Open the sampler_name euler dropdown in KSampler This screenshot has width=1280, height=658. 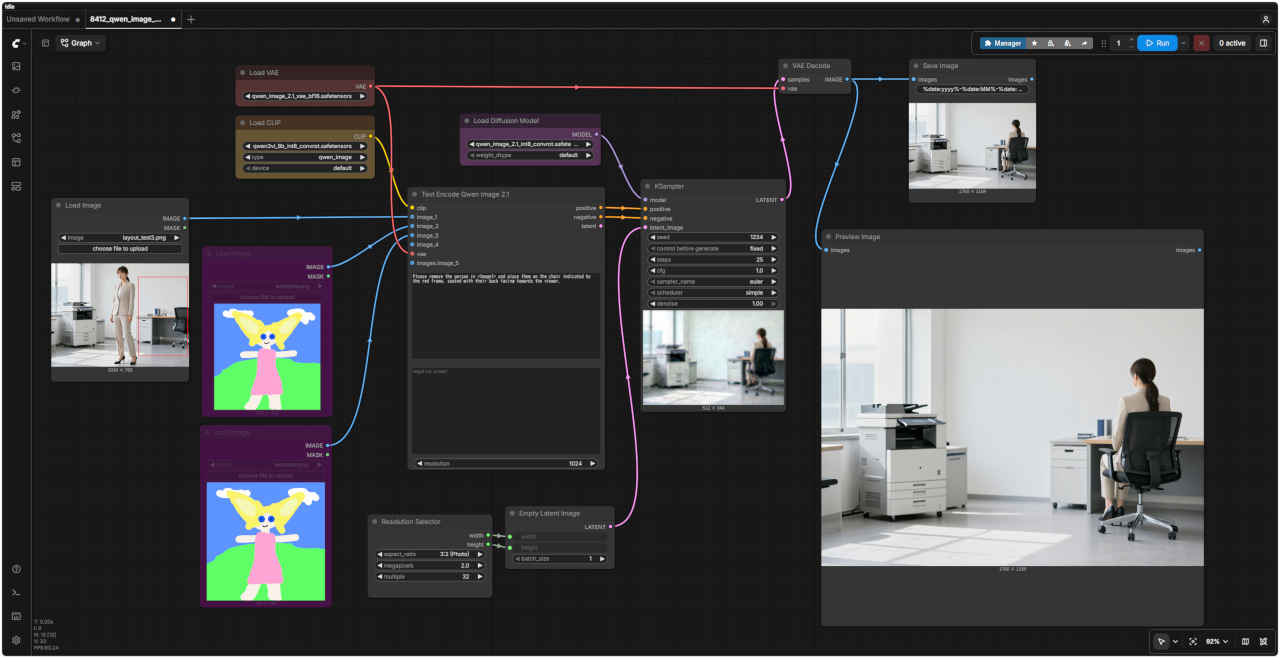713,282
